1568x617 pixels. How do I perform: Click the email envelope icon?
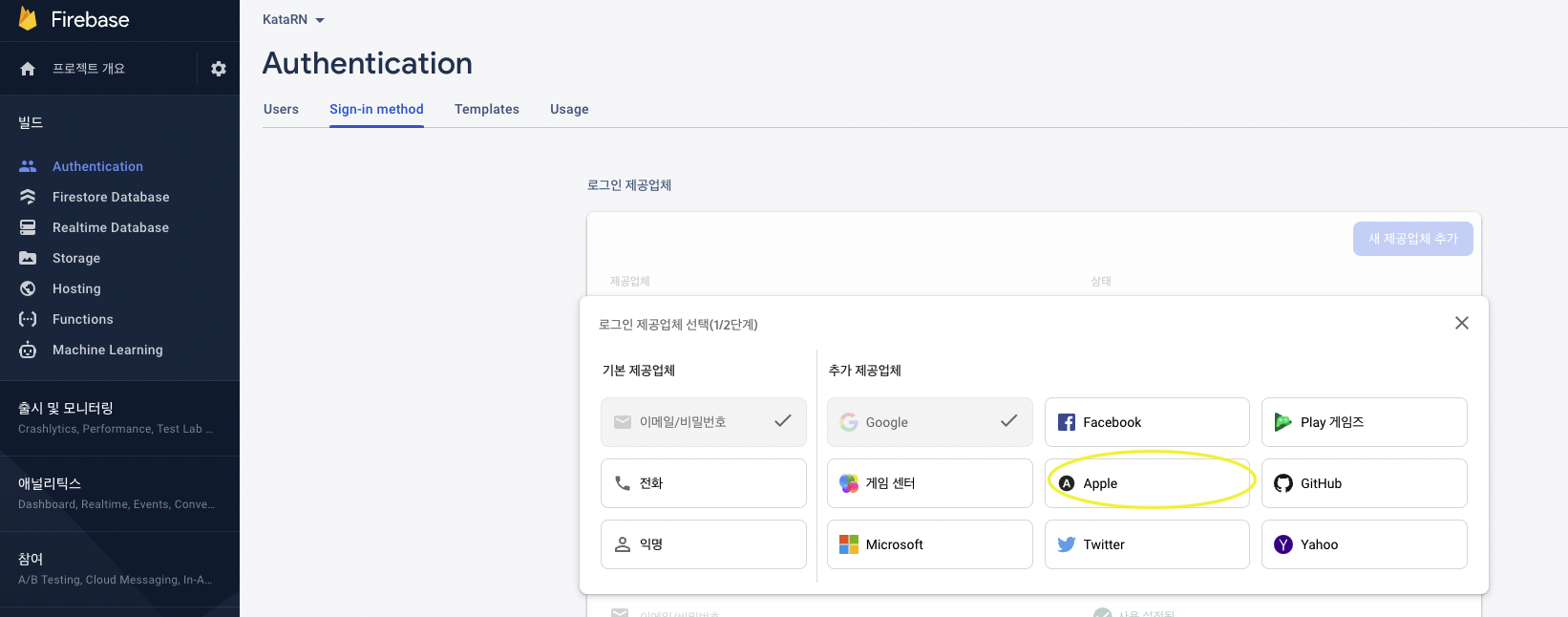point(623,422)
